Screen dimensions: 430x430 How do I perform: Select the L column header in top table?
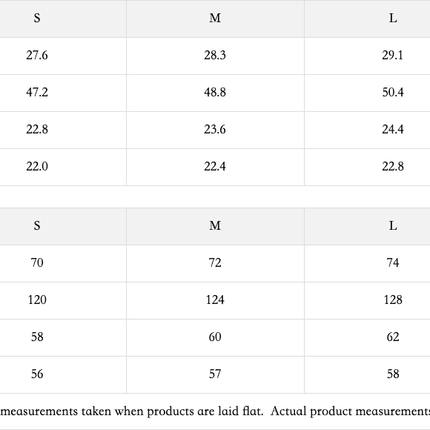tap(393, 18)
